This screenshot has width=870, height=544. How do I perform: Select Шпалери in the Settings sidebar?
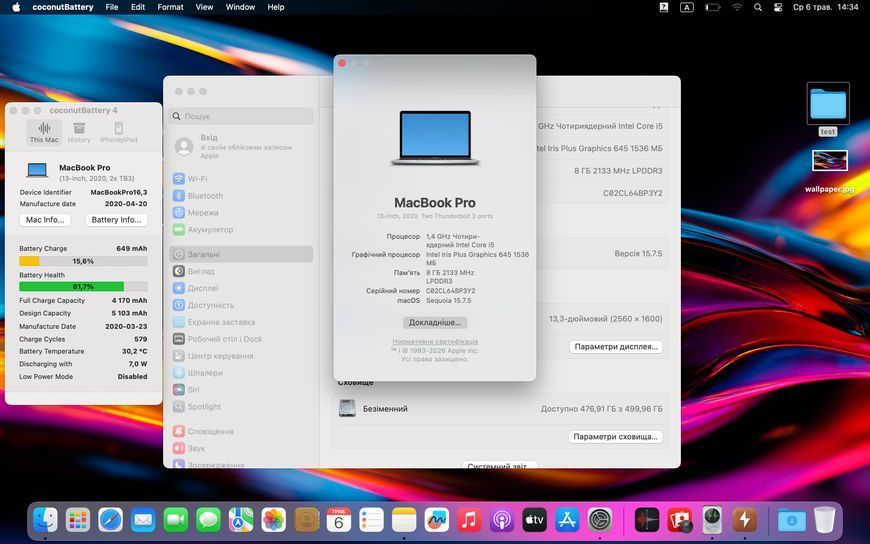tap(241, 372)
